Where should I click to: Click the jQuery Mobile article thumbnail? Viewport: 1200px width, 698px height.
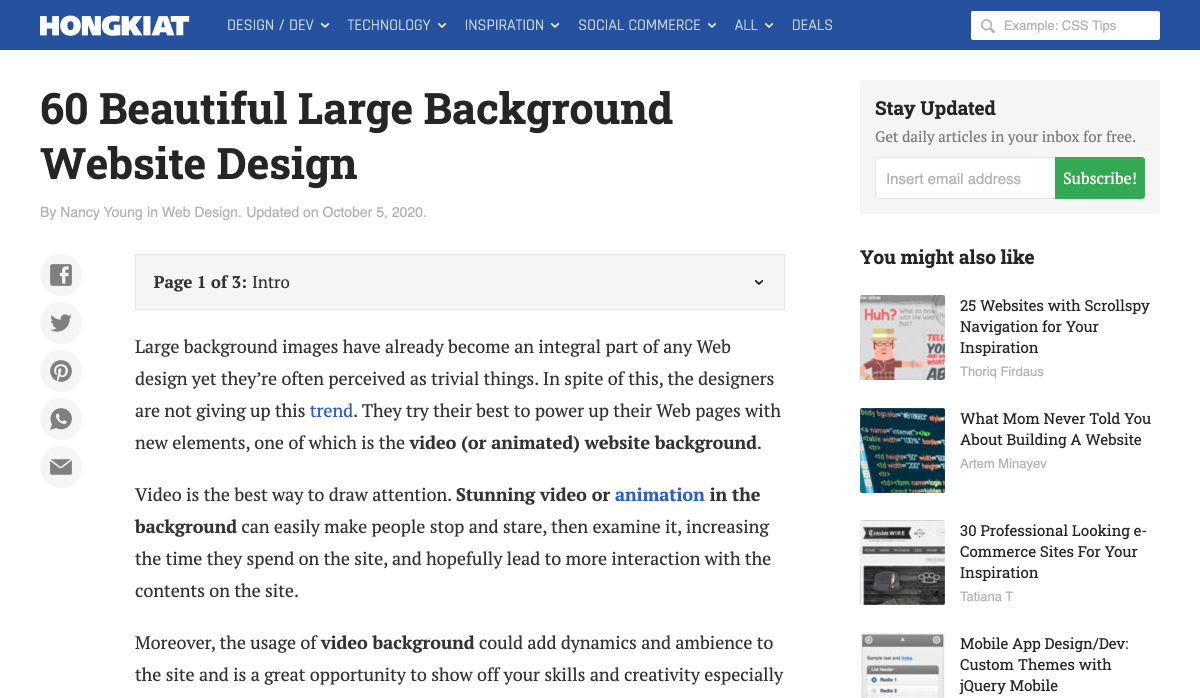[902, 666]
